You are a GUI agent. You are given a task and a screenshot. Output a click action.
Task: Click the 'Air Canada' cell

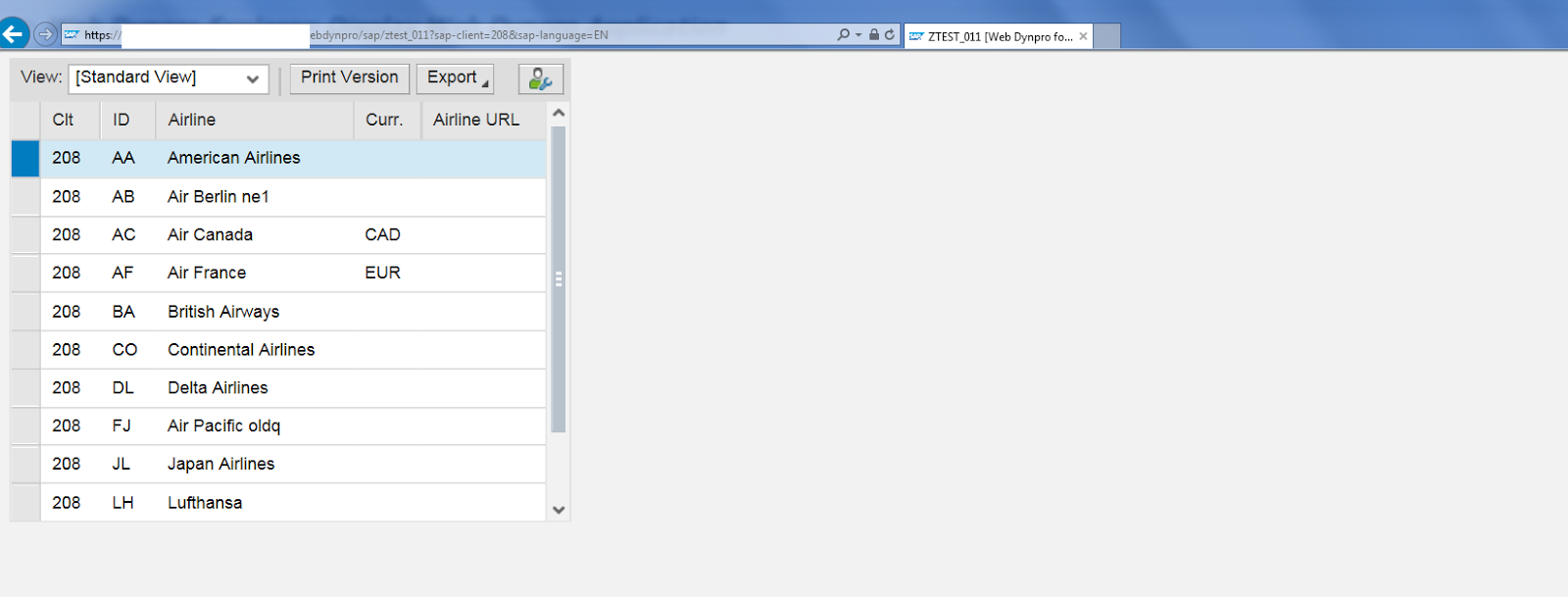pos(255,235)
